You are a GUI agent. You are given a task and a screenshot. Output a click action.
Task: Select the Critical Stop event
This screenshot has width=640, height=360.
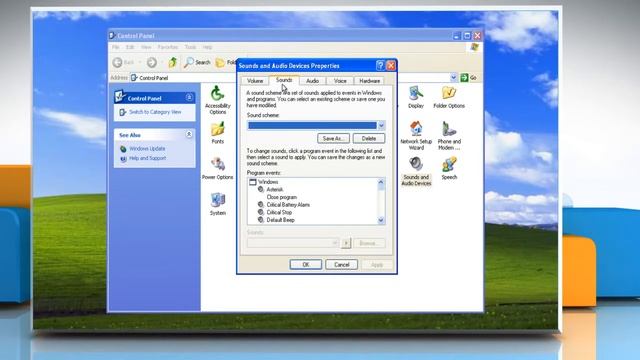(x=279, y=212)
